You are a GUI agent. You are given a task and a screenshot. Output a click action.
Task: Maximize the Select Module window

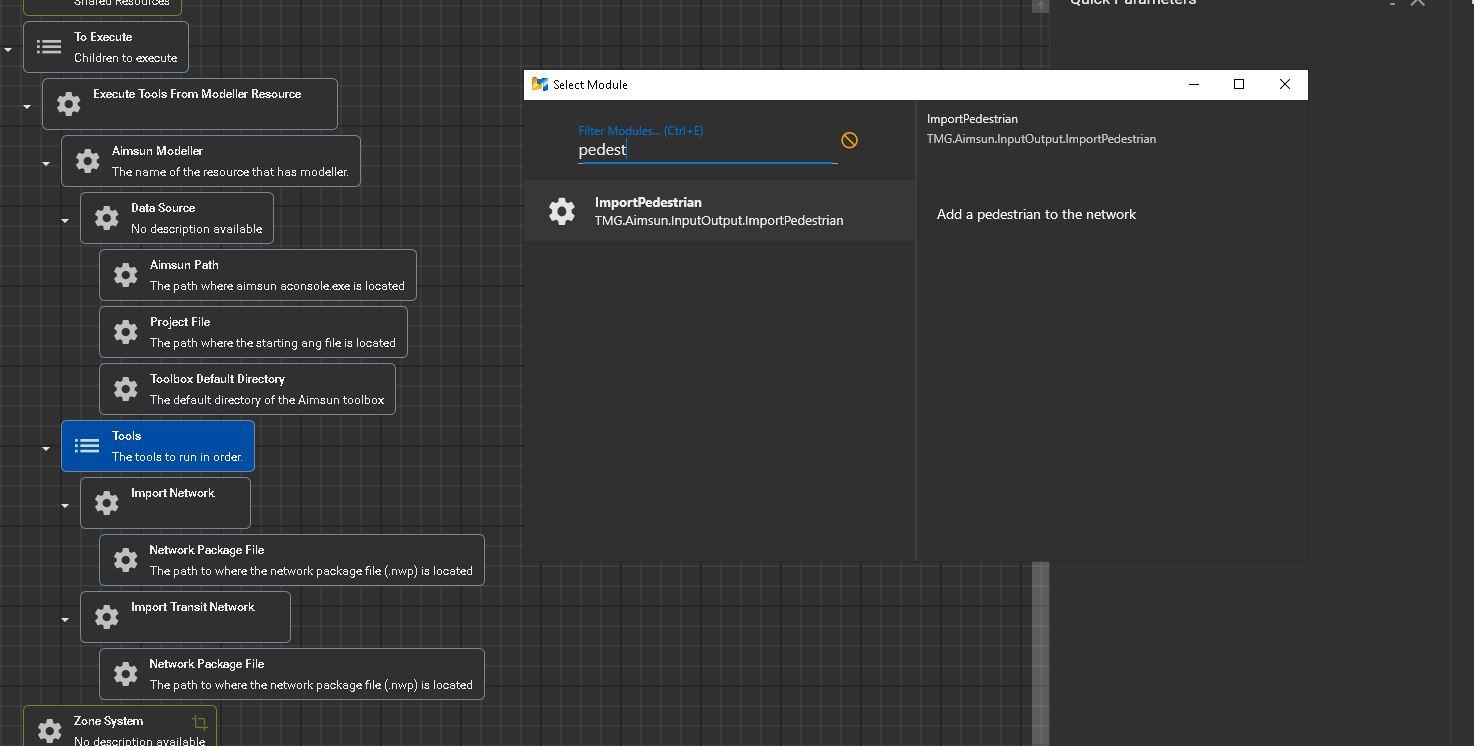[x=1238, y=85]
